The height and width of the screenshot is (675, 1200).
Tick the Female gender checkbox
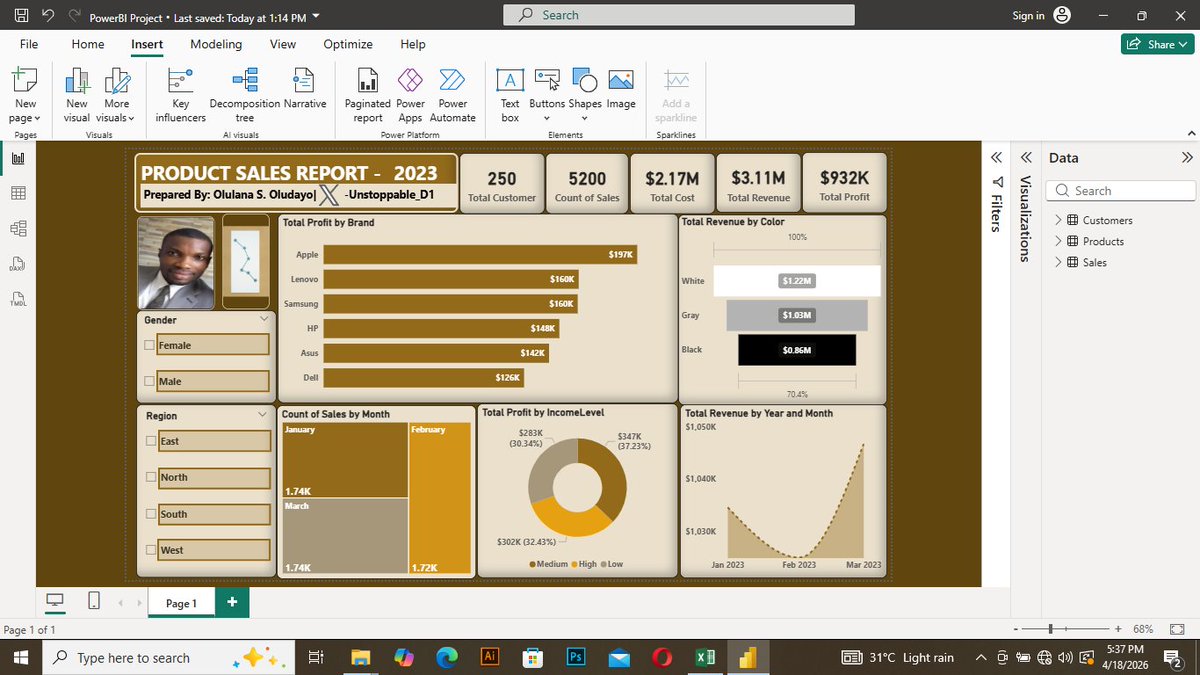pos(149,345)
